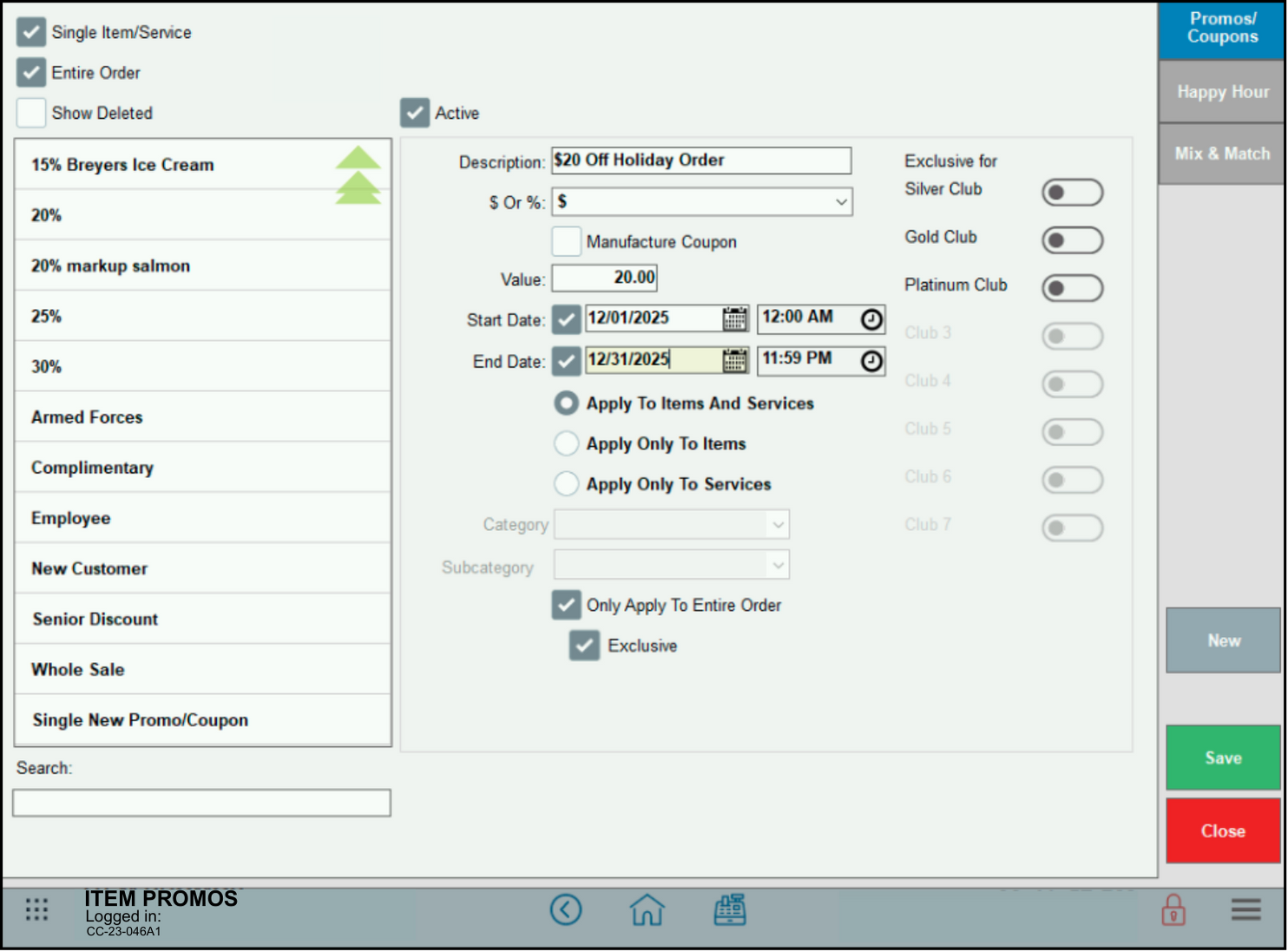1288x951 pixels.
Task: Open the cash register icon
Action: pos(730,909)
